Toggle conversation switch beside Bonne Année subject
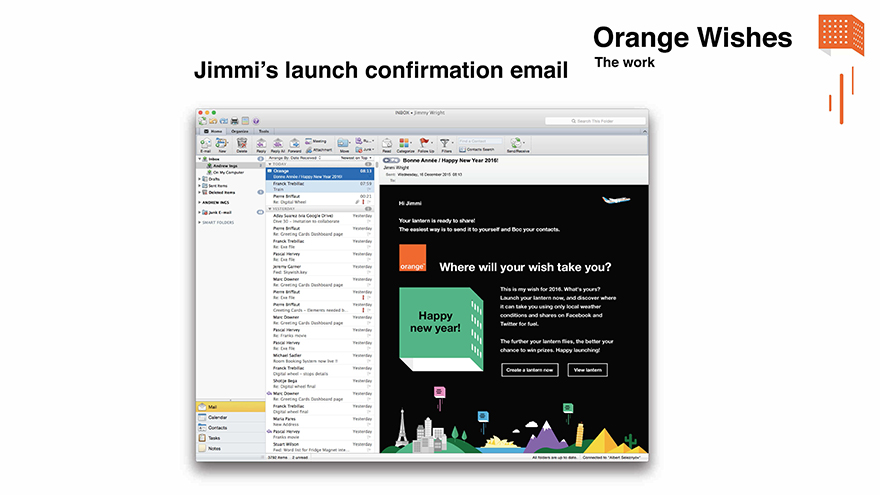 pyautogui.click(x=391, y=161)
